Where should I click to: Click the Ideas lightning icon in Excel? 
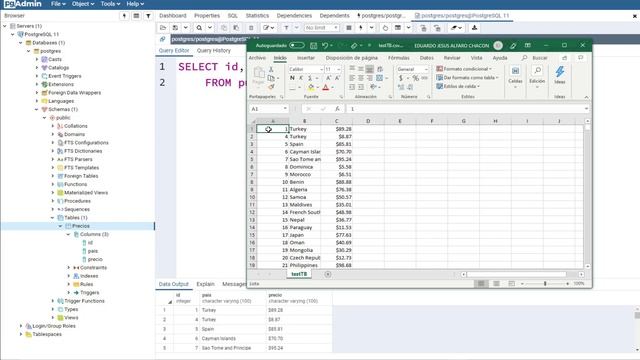click(x=560, y=72)
